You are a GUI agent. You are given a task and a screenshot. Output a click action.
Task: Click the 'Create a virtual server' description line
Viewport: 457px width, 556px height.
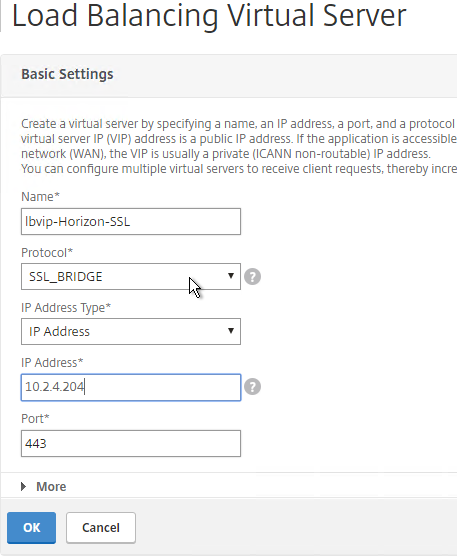click(239, 124)
